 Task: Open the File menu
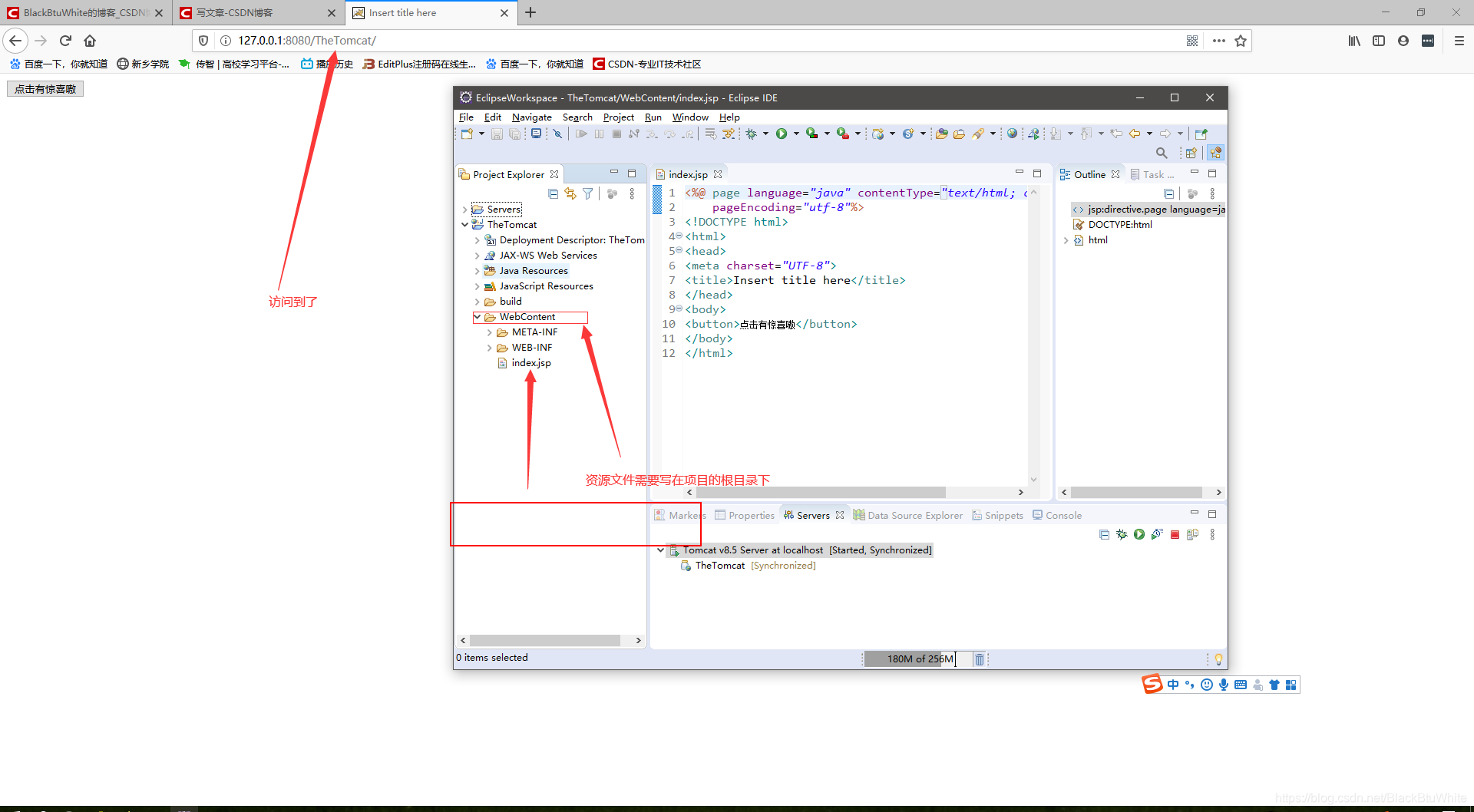[466, 117]
